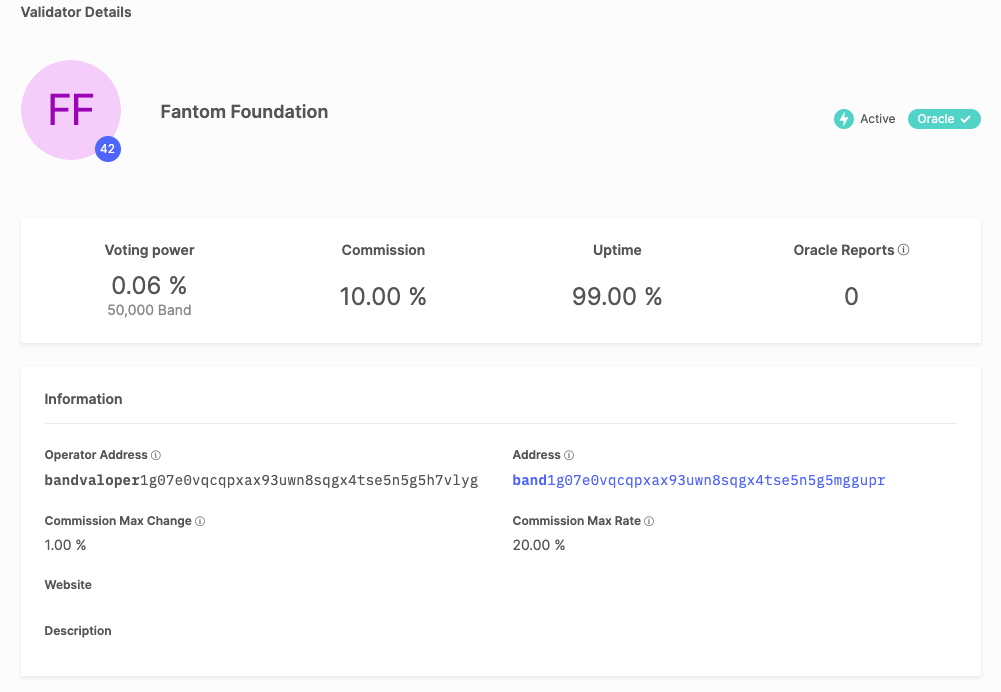Click the Active status text
Screen dimensions: 1001x692
pos(877,119)
